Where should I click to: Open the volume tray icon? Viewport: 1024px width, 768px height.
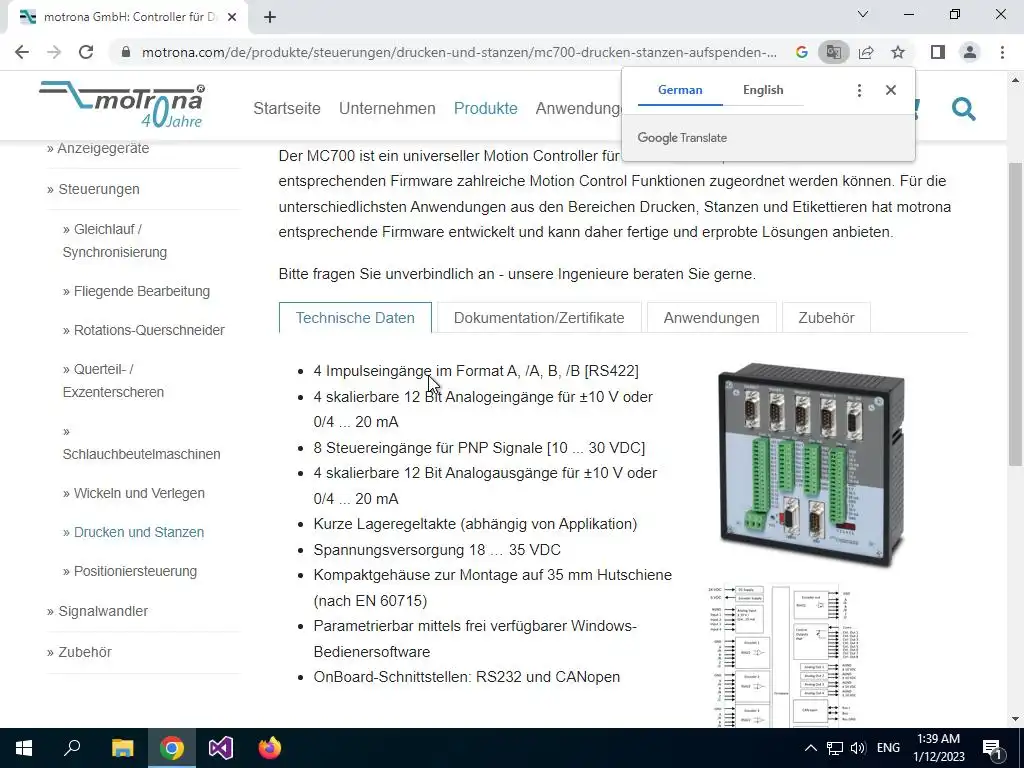[x=858, y=748]
